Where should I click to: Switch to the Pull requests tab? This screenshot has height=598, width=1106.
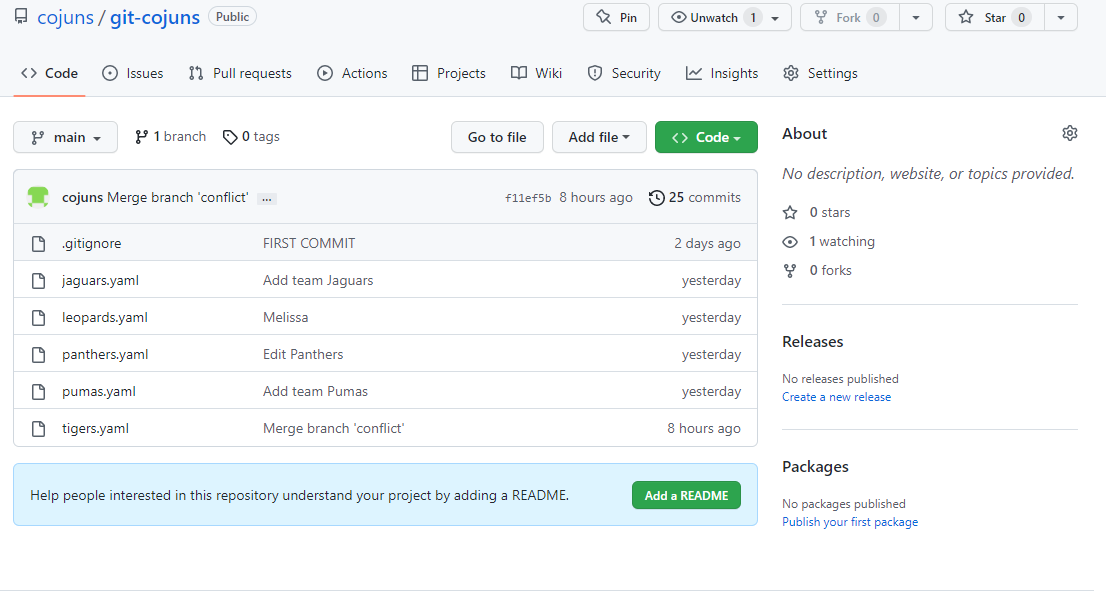240,73
